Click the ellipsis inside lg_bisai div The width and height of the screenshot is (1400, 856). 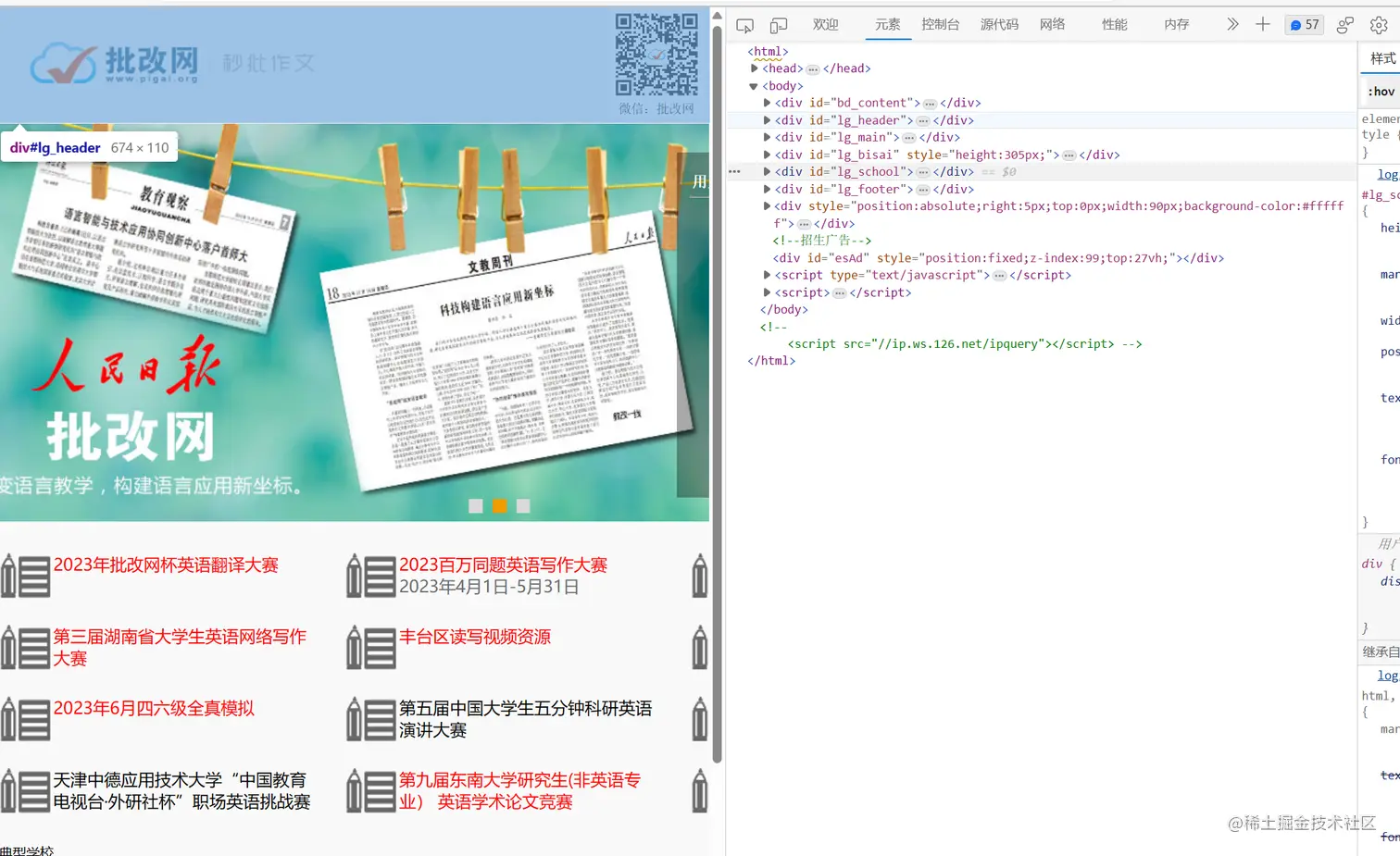(x=1069, y=155)
